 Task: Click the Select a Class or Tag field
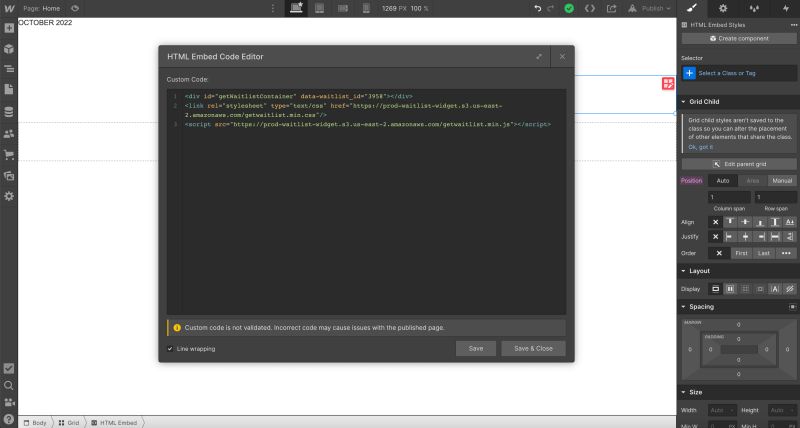pos(739,73)
